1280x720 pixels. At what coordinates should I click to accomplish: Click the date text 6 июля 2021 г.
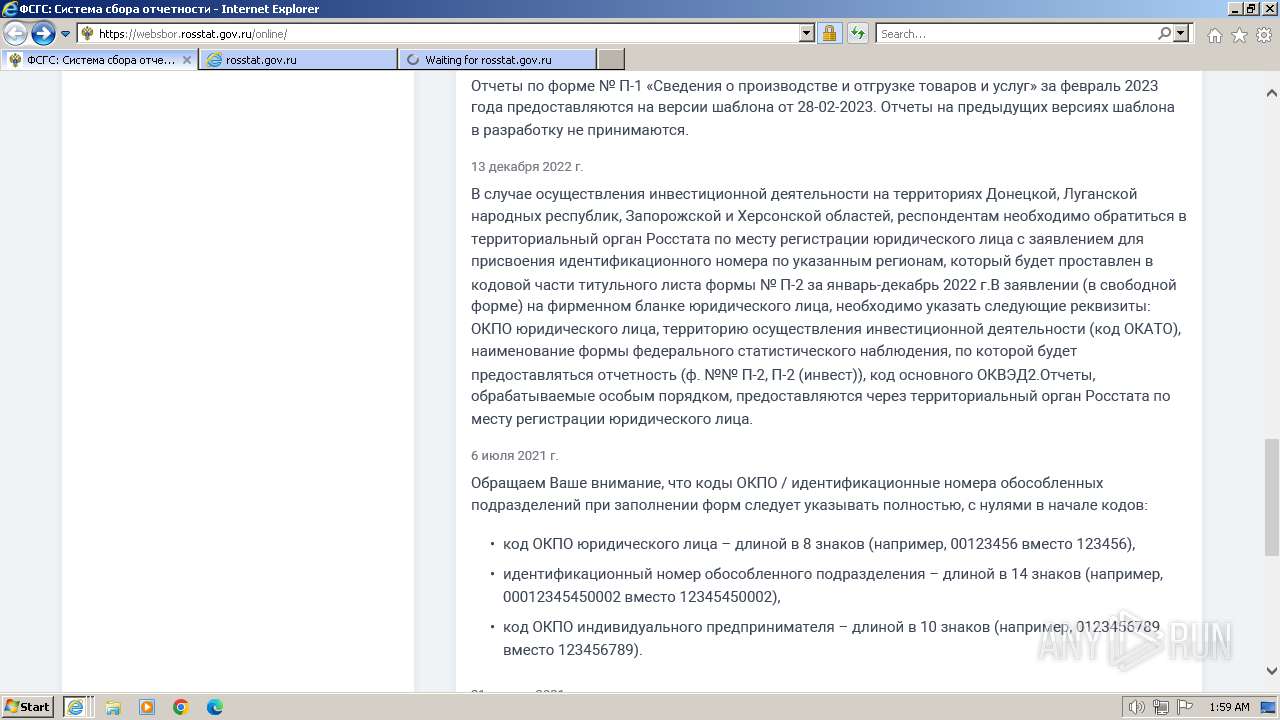click(515, 455)
